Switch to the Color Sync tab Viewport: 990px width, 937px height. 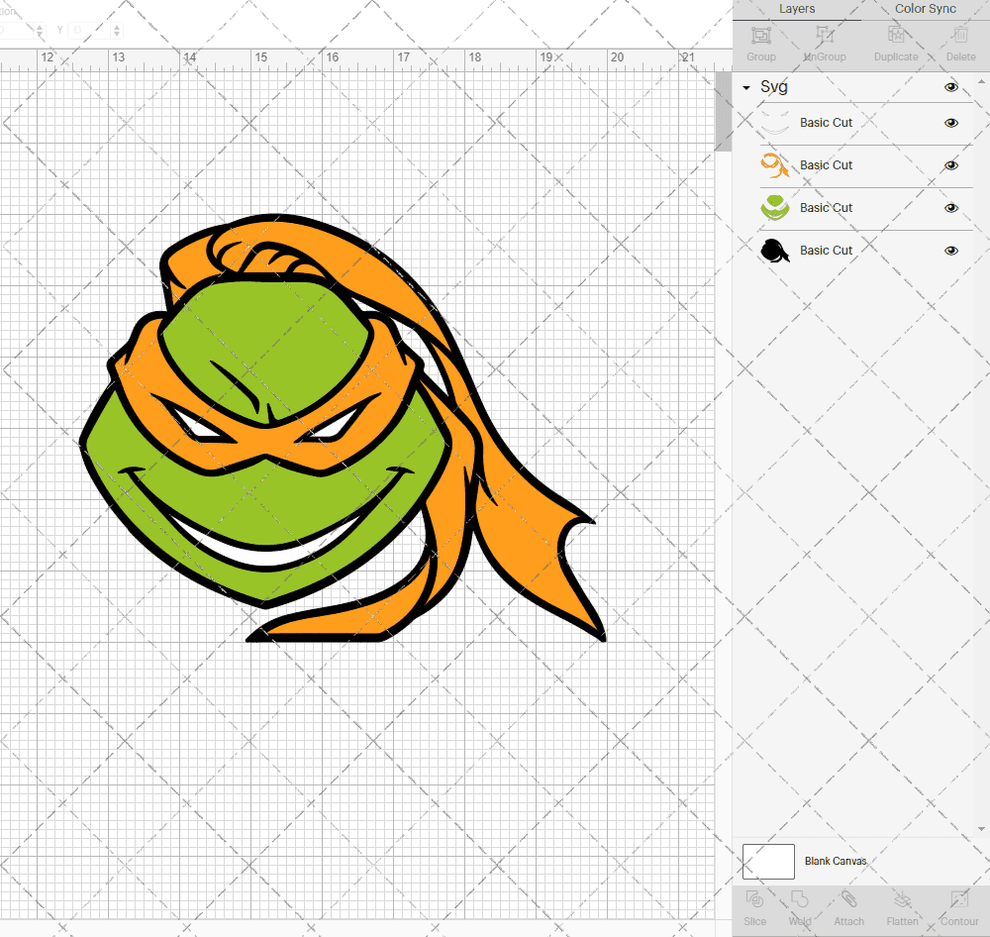tap(924, 9)
